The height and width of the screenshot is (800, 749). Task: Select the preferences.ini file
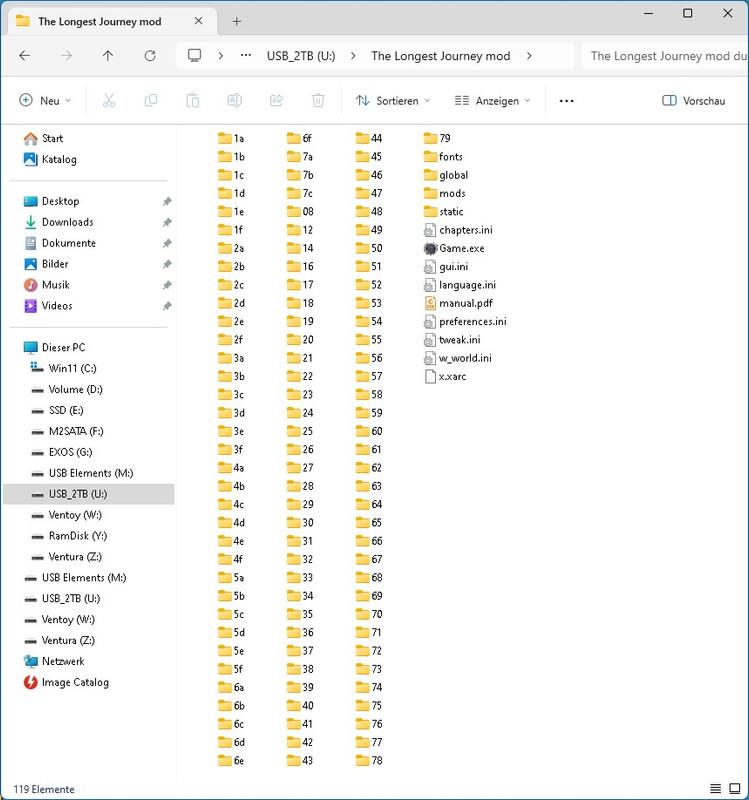(465, 322)
